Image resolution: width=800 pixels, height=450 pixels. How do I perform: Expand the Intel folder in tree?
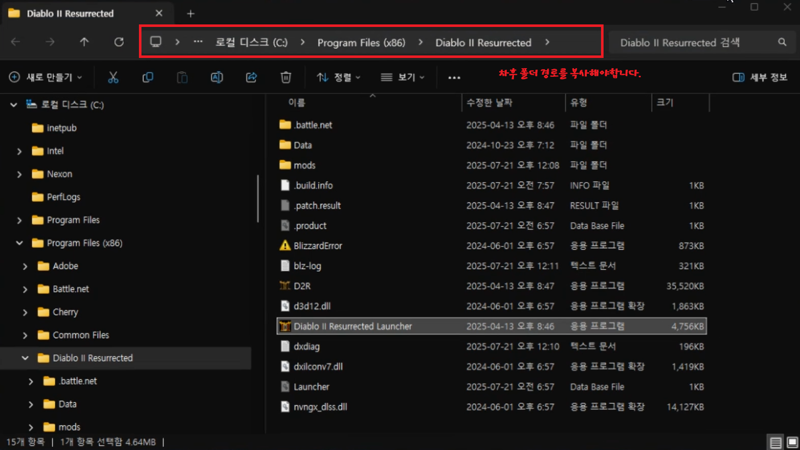[x=19, y=151]
